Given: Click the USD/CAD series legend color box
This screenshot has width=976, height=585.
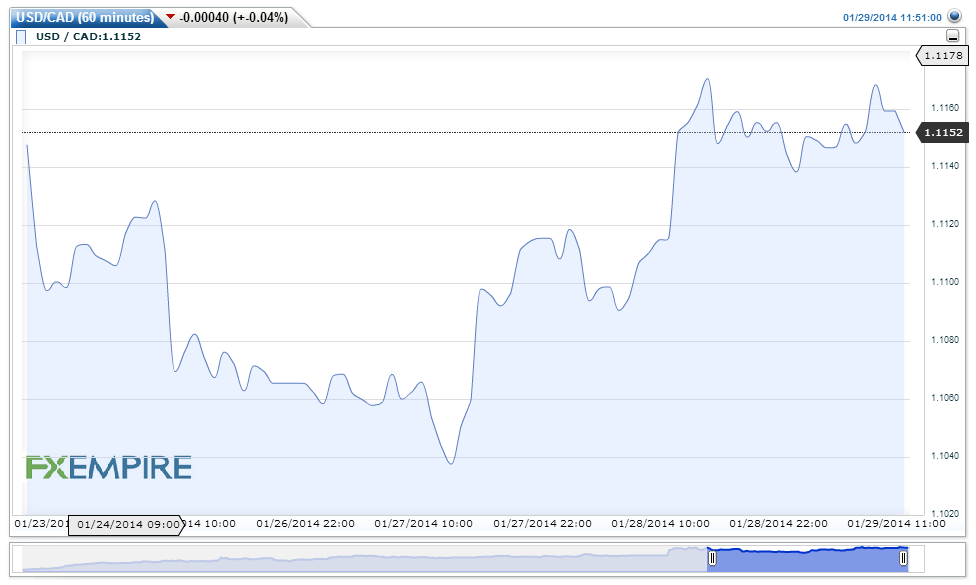Looking at the screenshot, I should [x=21, y=37].
